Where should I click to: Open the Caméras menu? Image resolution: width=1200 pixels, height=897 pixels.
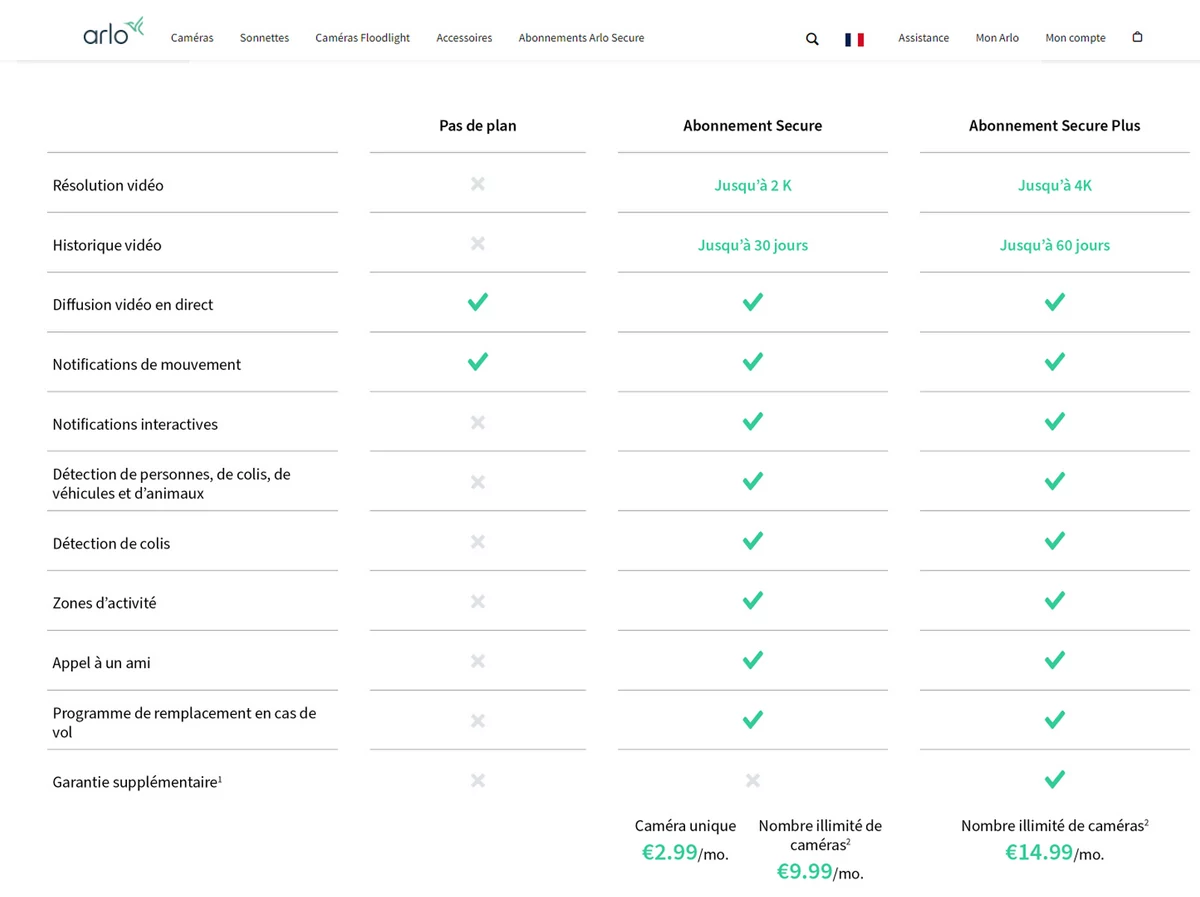[x=192, y=38]
